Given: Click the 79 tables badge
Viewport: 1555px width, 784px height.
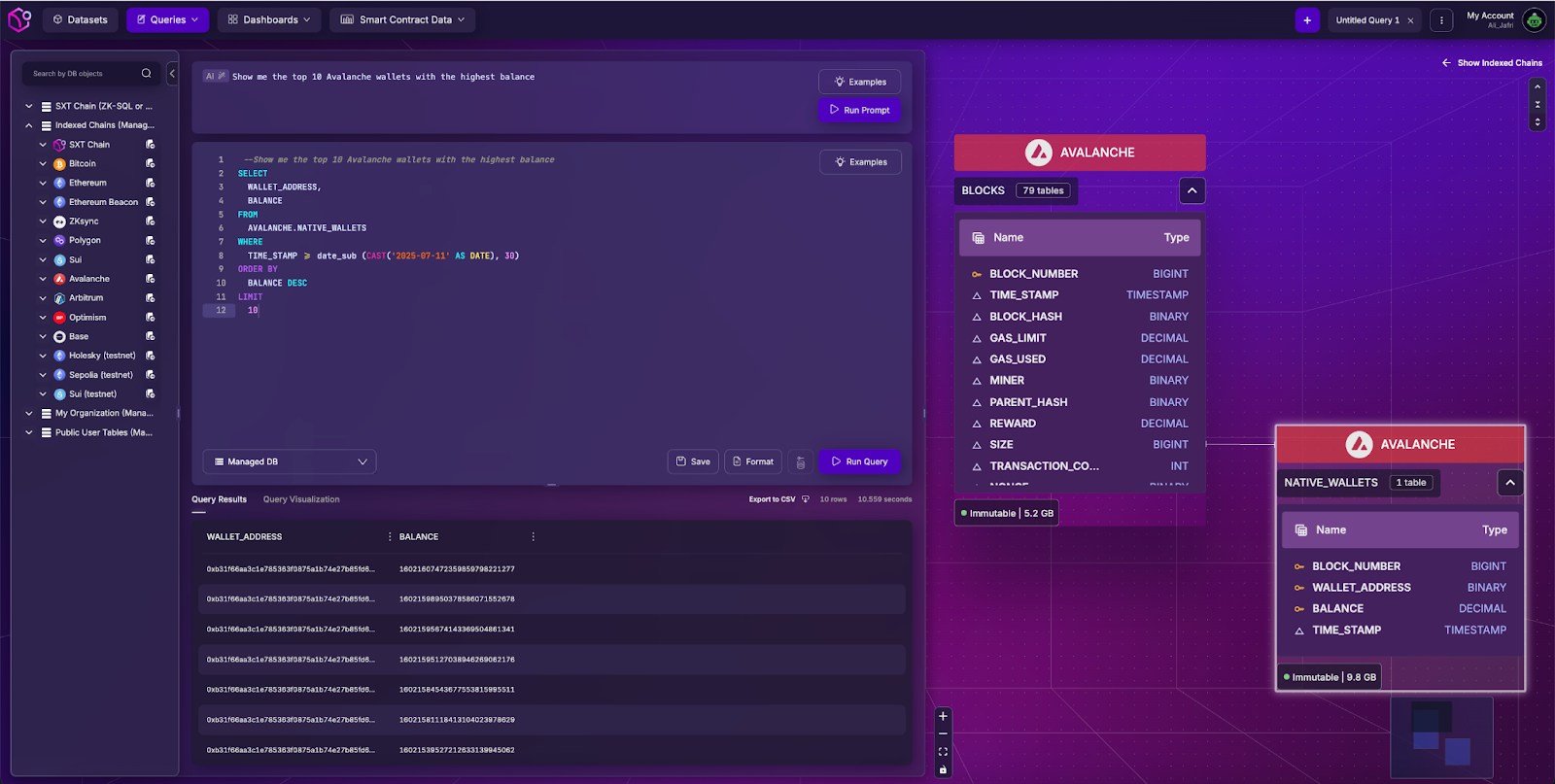Looking at the screenshot, I should [1043, 190].
